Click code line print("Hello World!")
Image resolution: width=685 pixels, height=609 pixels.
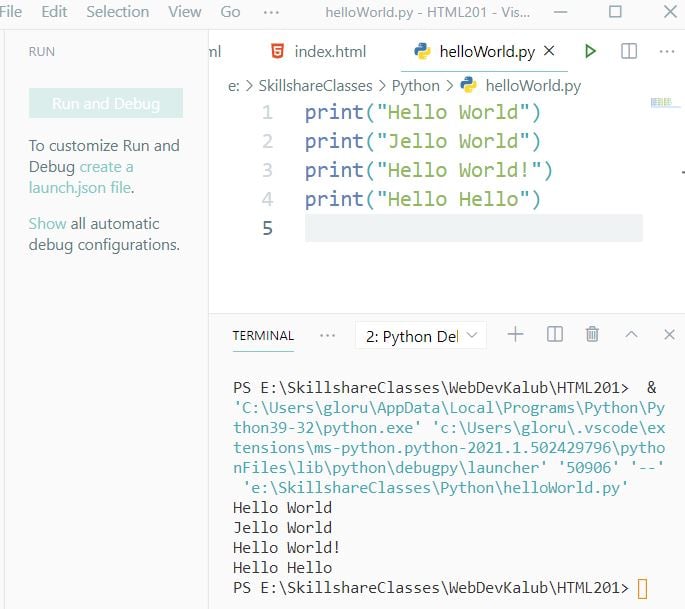click(x=429, y=170)
